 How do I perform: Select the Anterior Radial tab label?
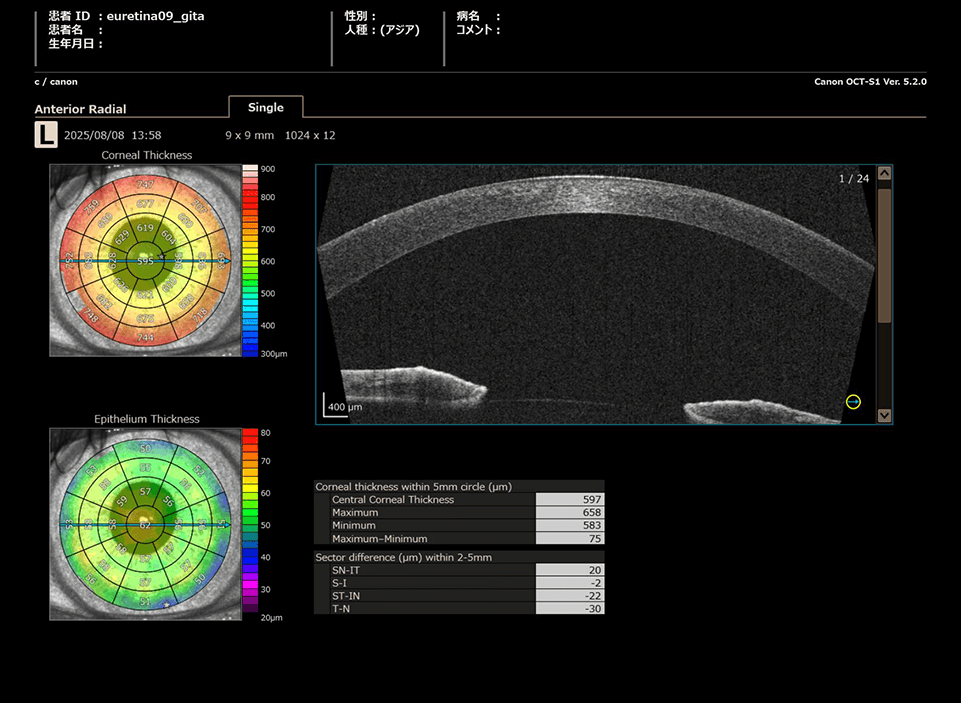pos(81,109)
